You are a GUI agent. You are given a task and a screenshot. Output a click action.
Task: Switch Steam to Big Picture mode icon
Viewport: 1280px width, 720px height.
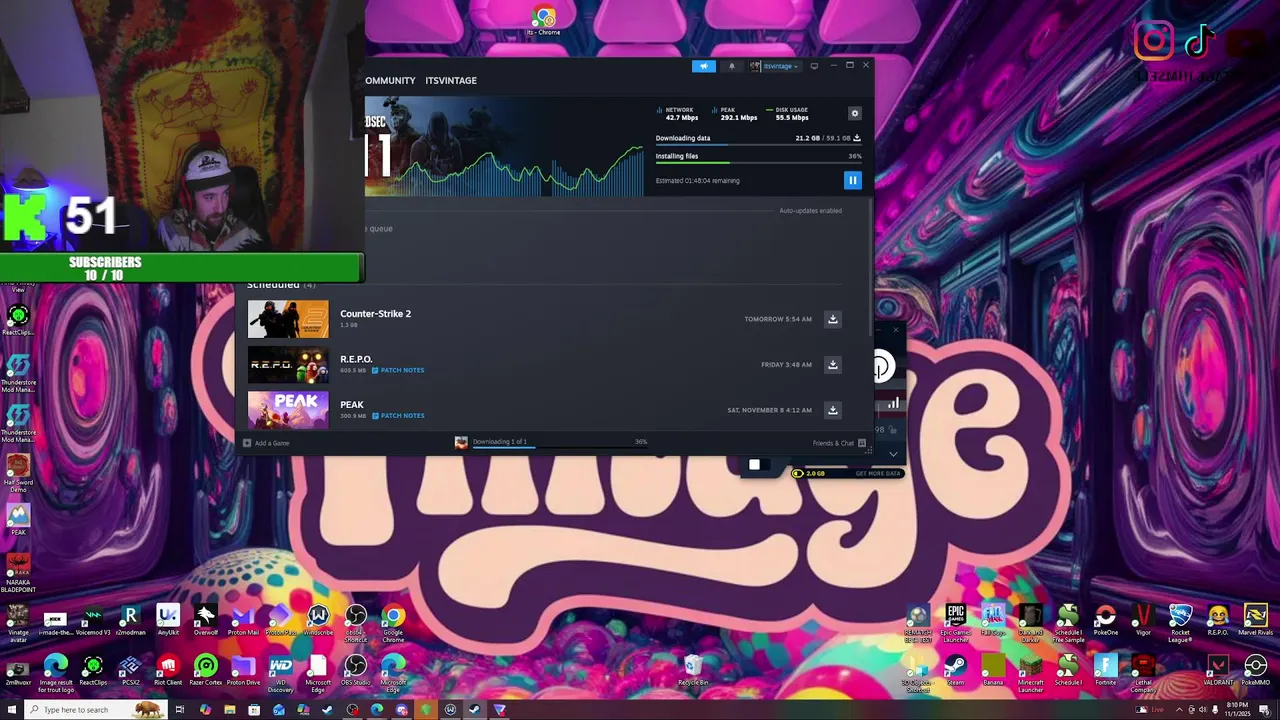[814, 66]
